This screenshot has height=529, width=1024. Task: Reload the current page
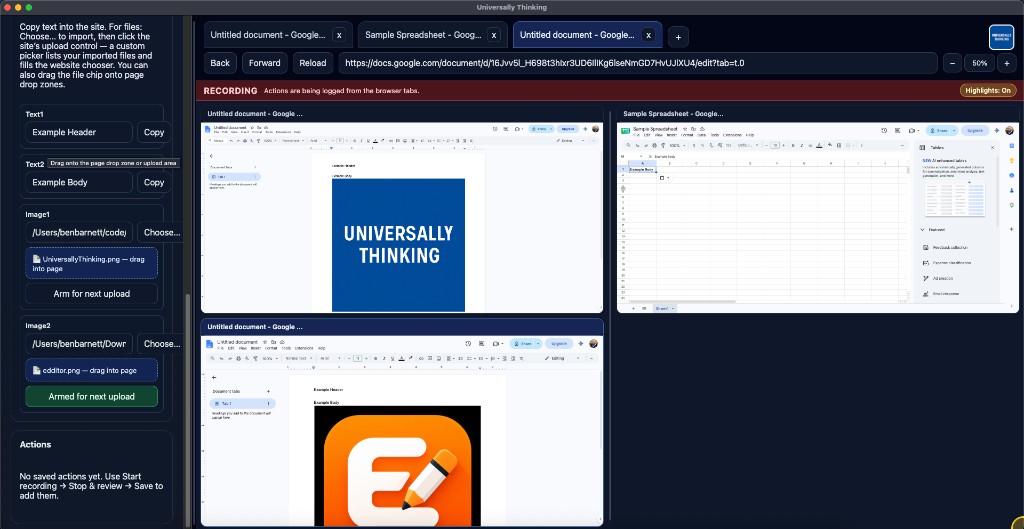(x=313, y=63)
